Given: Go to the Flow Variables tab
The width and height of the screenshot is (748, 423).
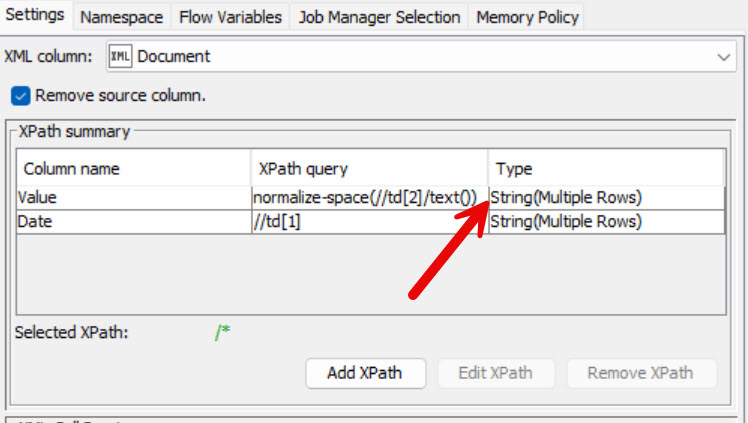Looking at the screenshot, I should point(230,17).
